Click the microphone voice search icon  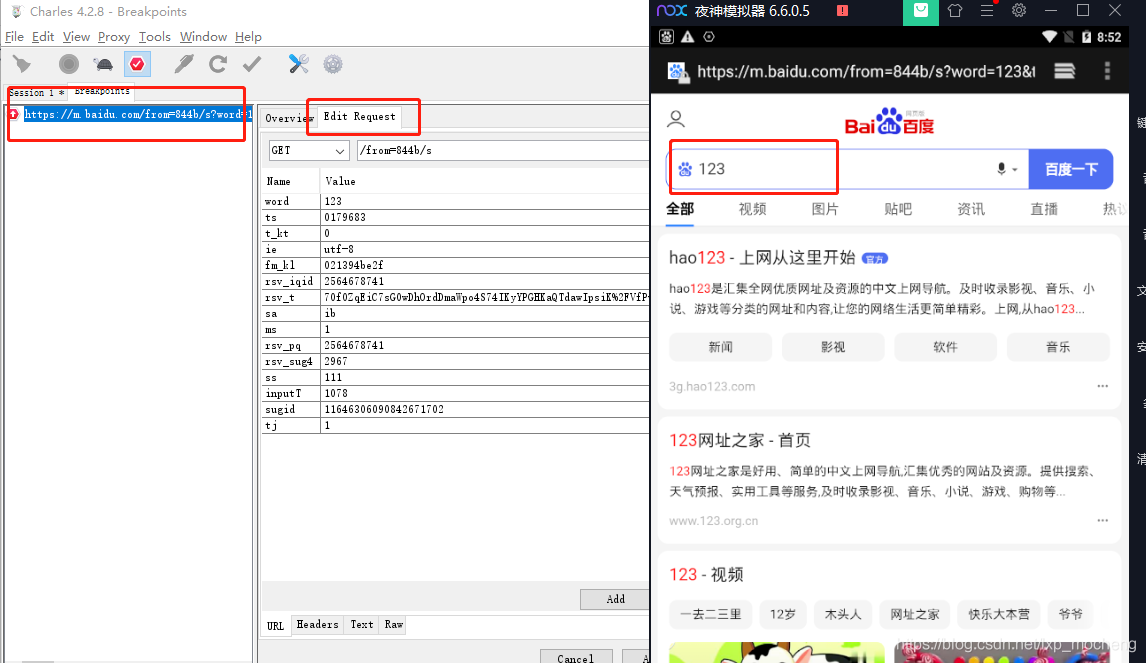(1002, 169)
